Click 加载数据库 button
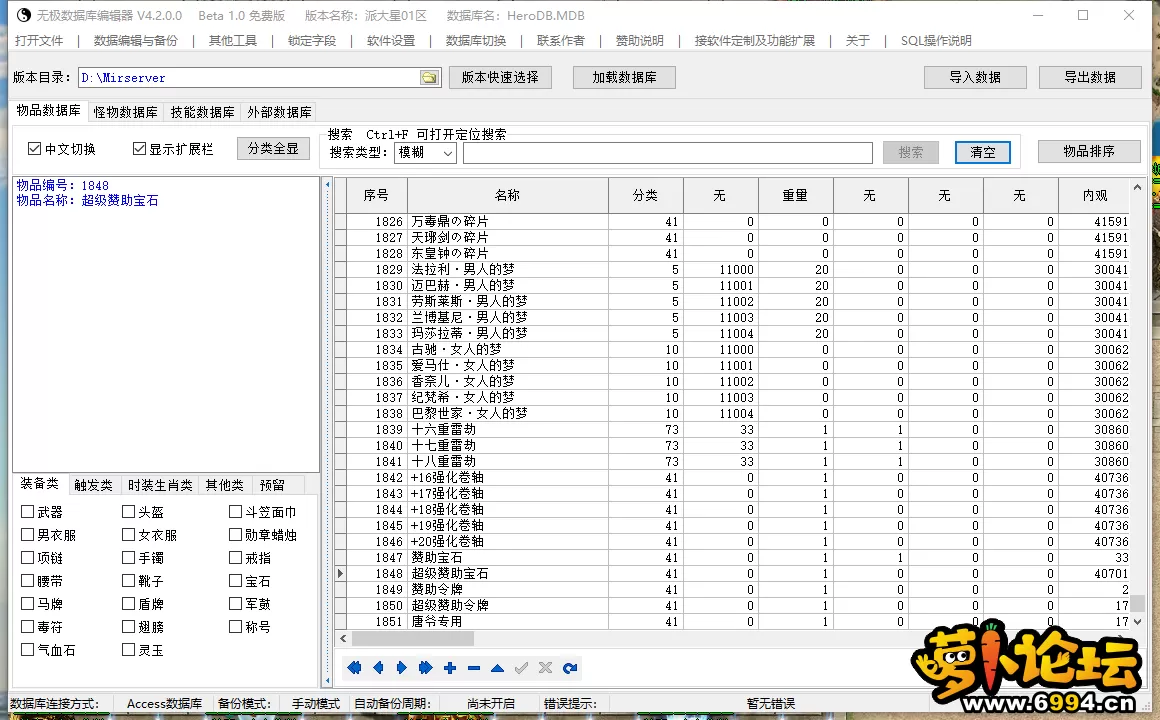Screen dimensions: 1160x720 [x=624, y=77]
